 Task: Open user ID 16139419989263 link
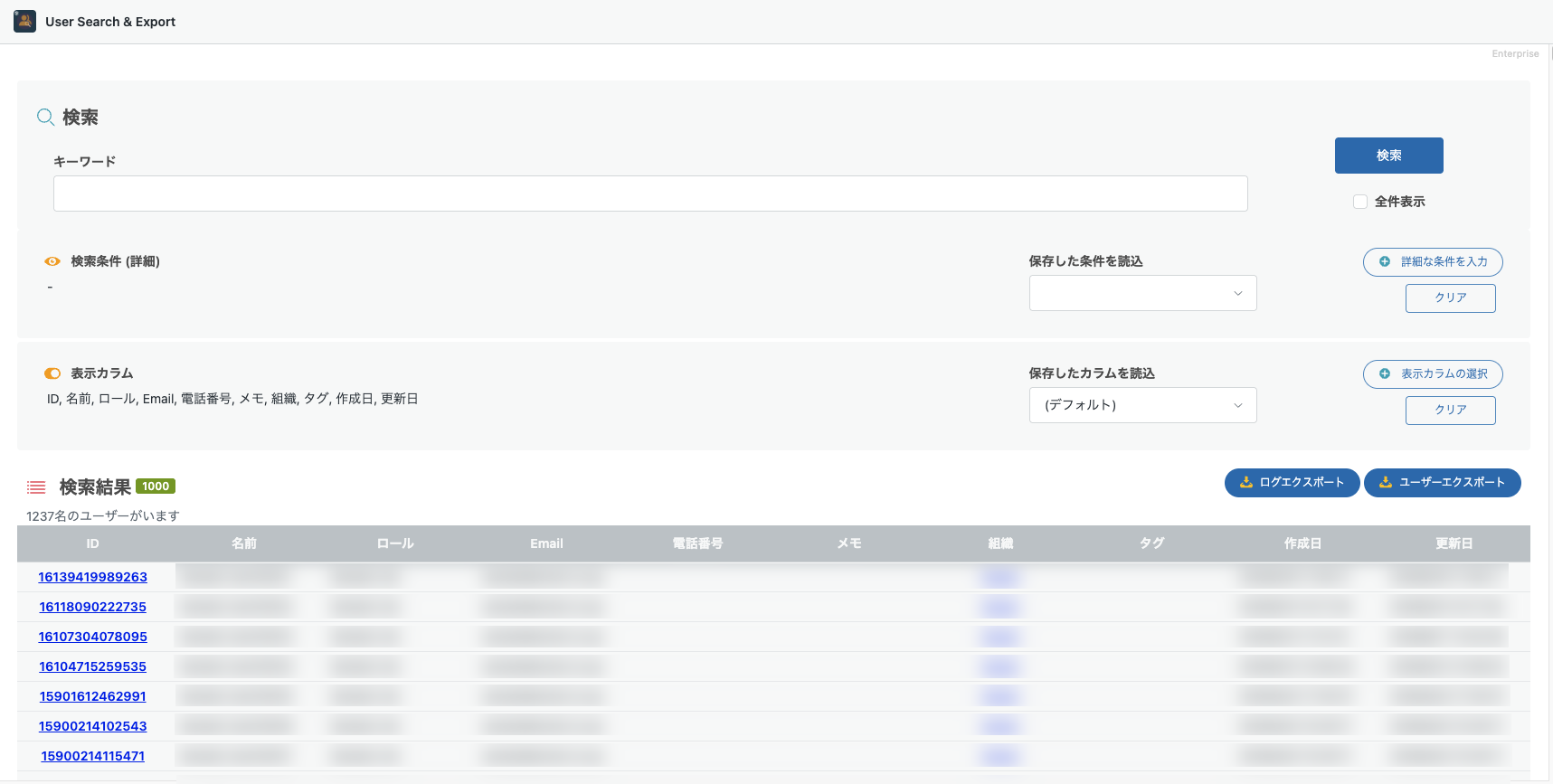[92, 577]
